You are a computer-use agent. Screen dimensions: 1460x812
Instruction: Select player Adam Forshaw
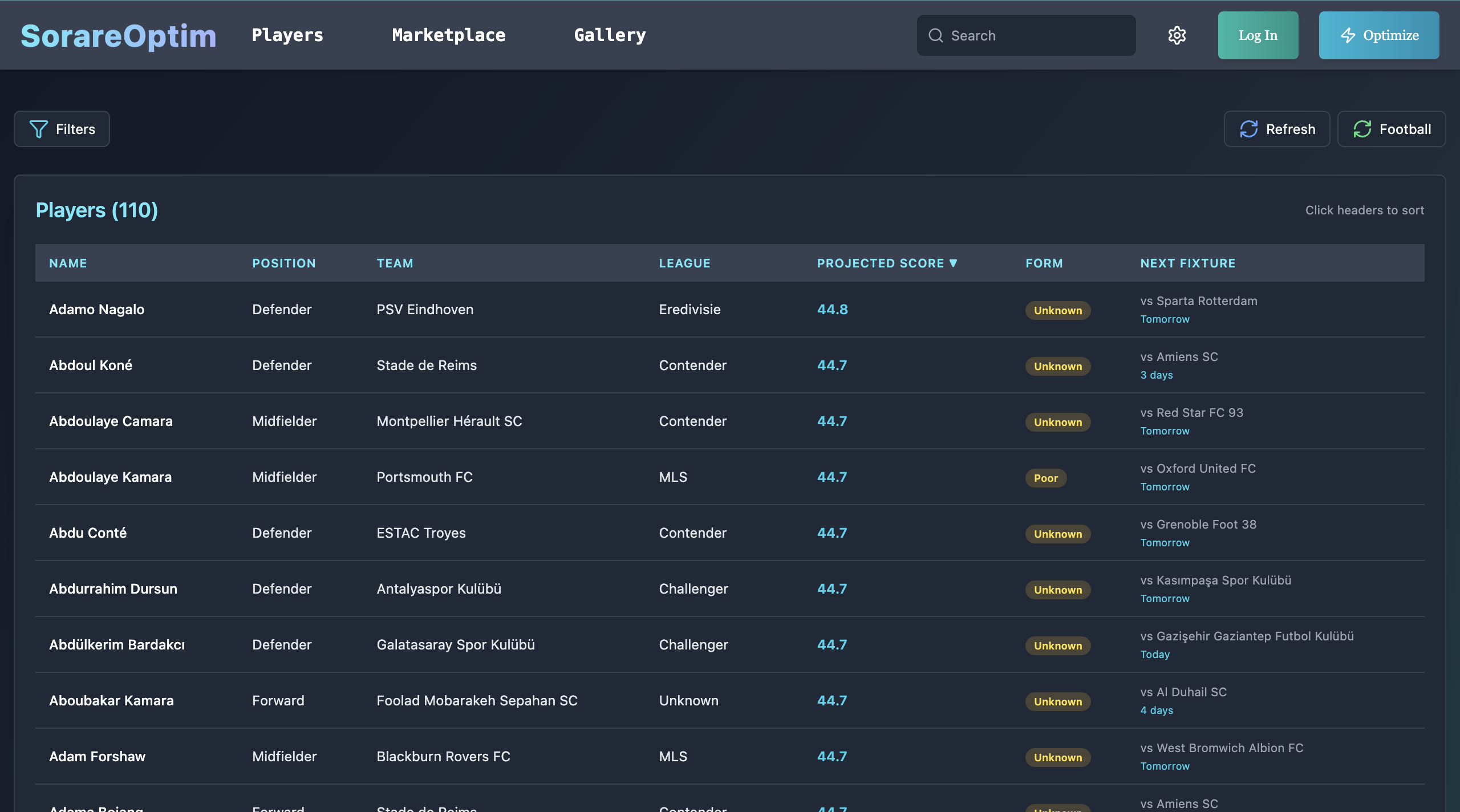97,756
